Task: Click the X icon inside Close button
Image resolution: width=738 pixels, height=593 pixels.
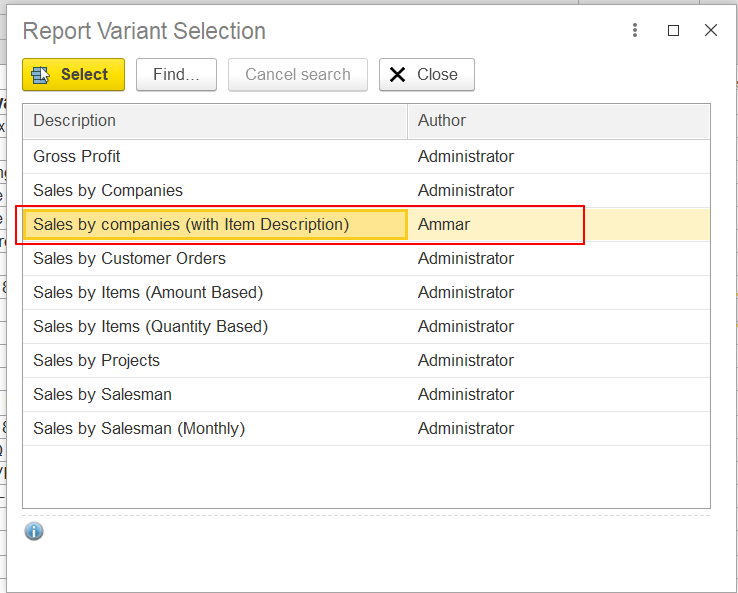Action: (x=398, y=75)
